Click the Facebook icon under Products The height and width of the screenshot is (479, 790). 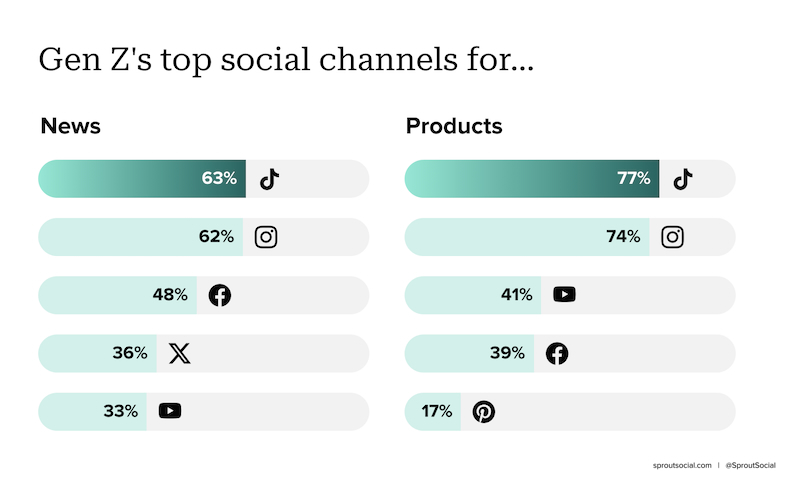pyautogui.click(x=557, y=353)
